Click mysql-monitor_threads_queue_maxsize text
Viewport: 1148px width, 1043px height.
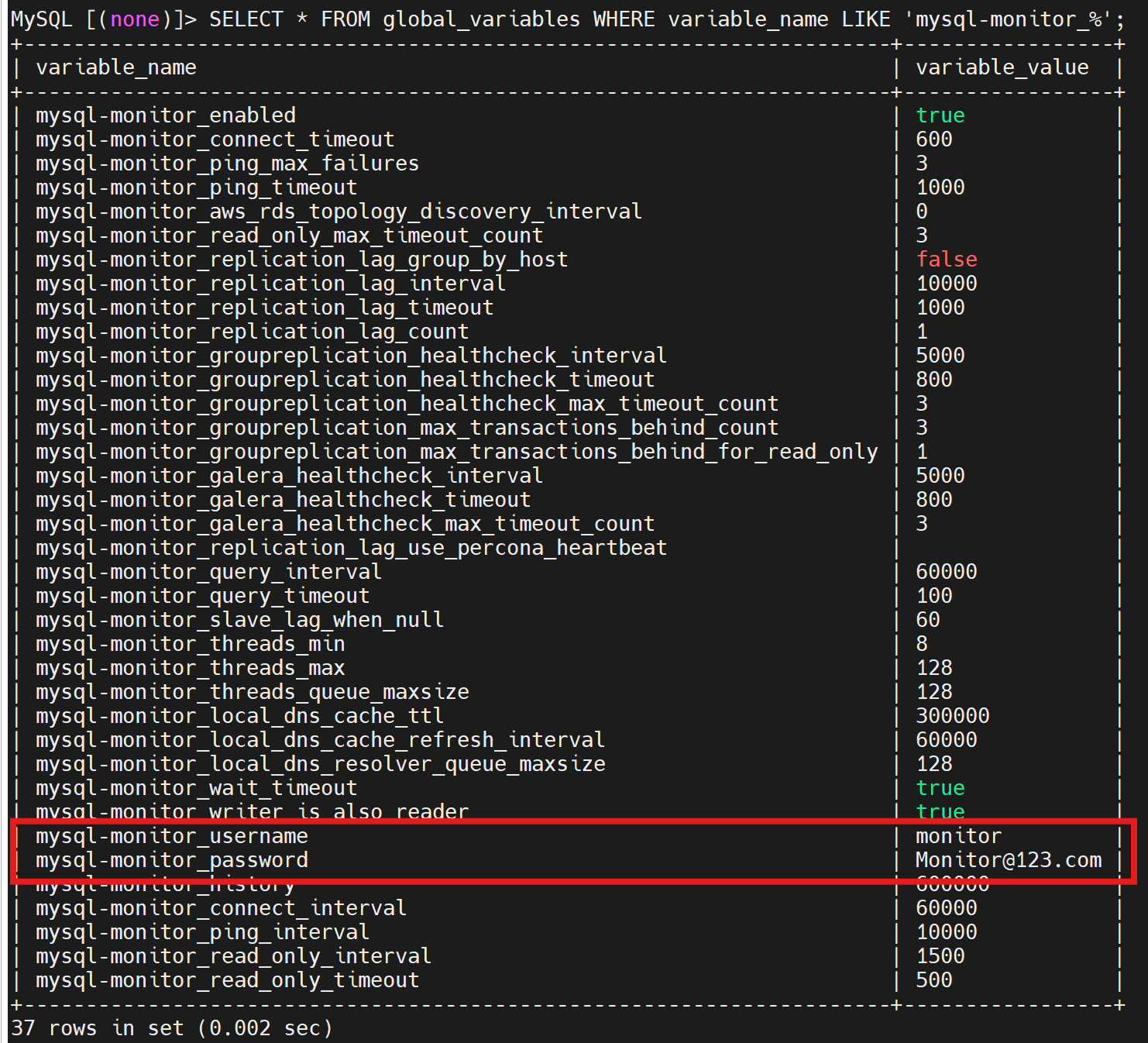pyautogui.click(x=253, y=693)
